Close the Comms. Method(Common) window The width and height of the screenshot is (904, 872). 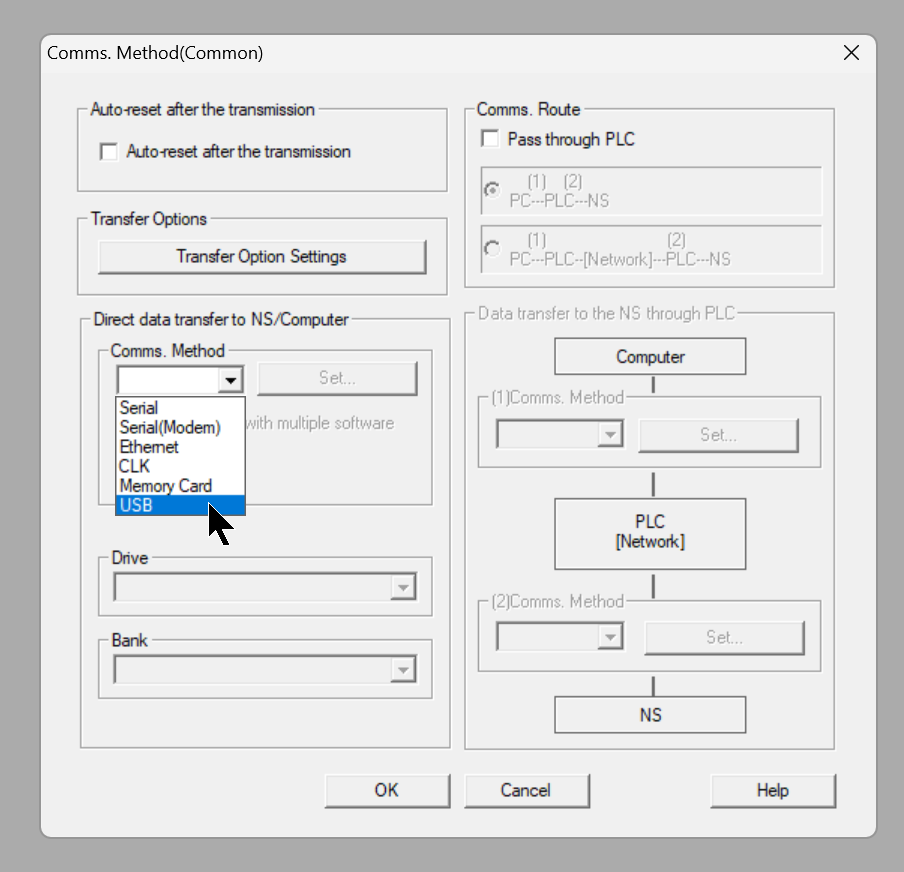851,53
